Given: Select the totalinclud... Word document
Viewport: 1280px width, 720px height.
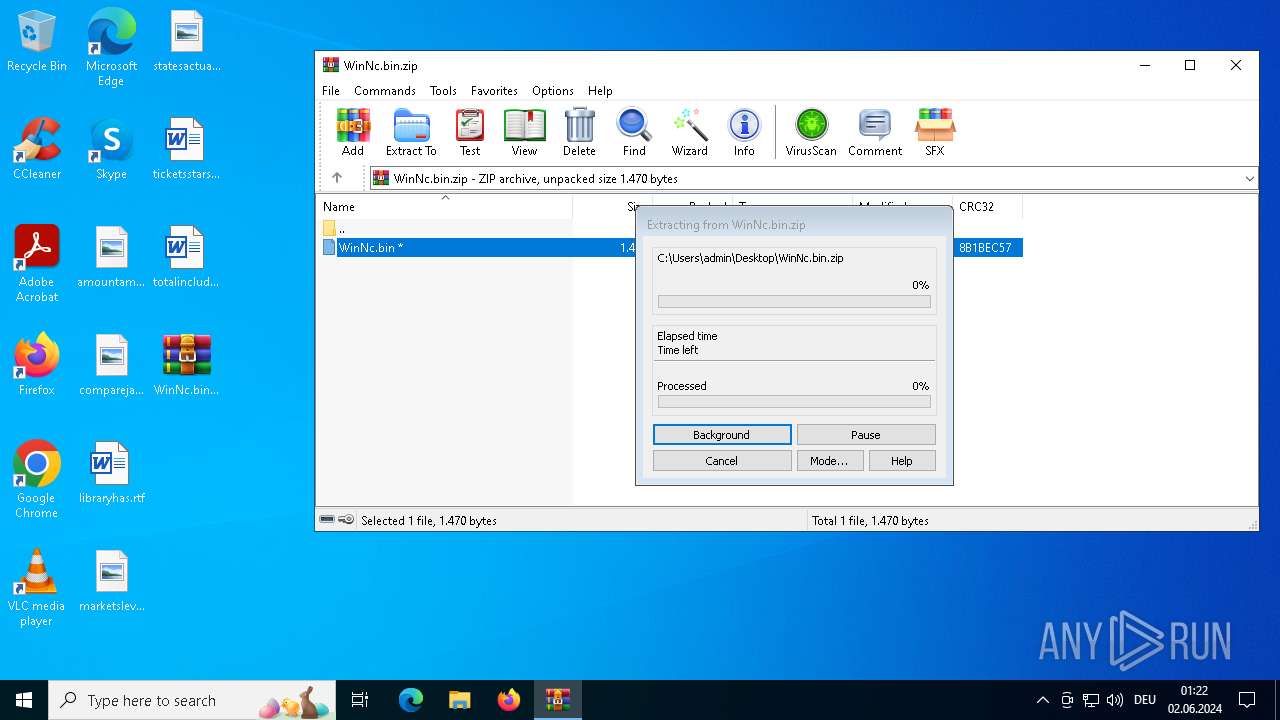Looking at the screenshot, I should 186,257.
